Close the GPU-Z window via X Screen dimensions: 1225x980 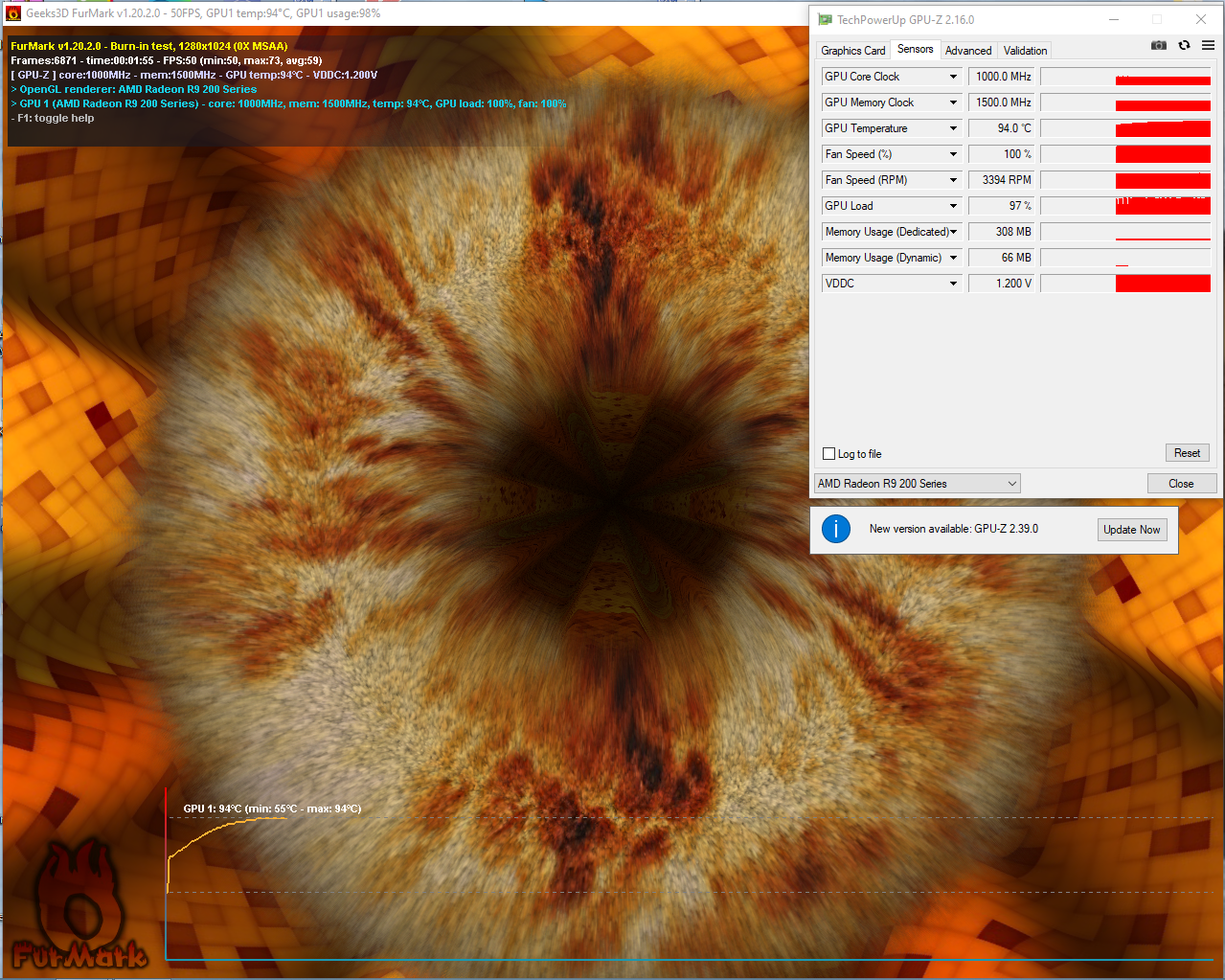[x=1201, y=19]
